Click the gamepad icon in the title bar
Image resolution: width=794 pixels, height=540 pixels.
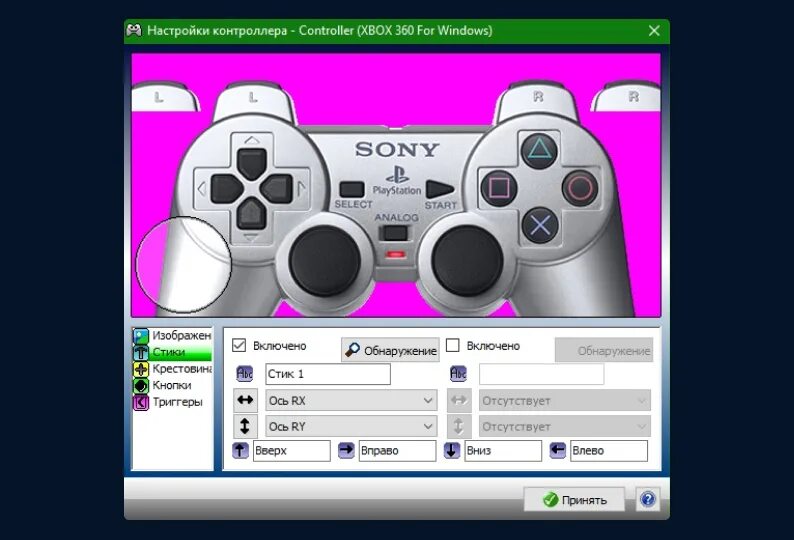click(134, 30)
